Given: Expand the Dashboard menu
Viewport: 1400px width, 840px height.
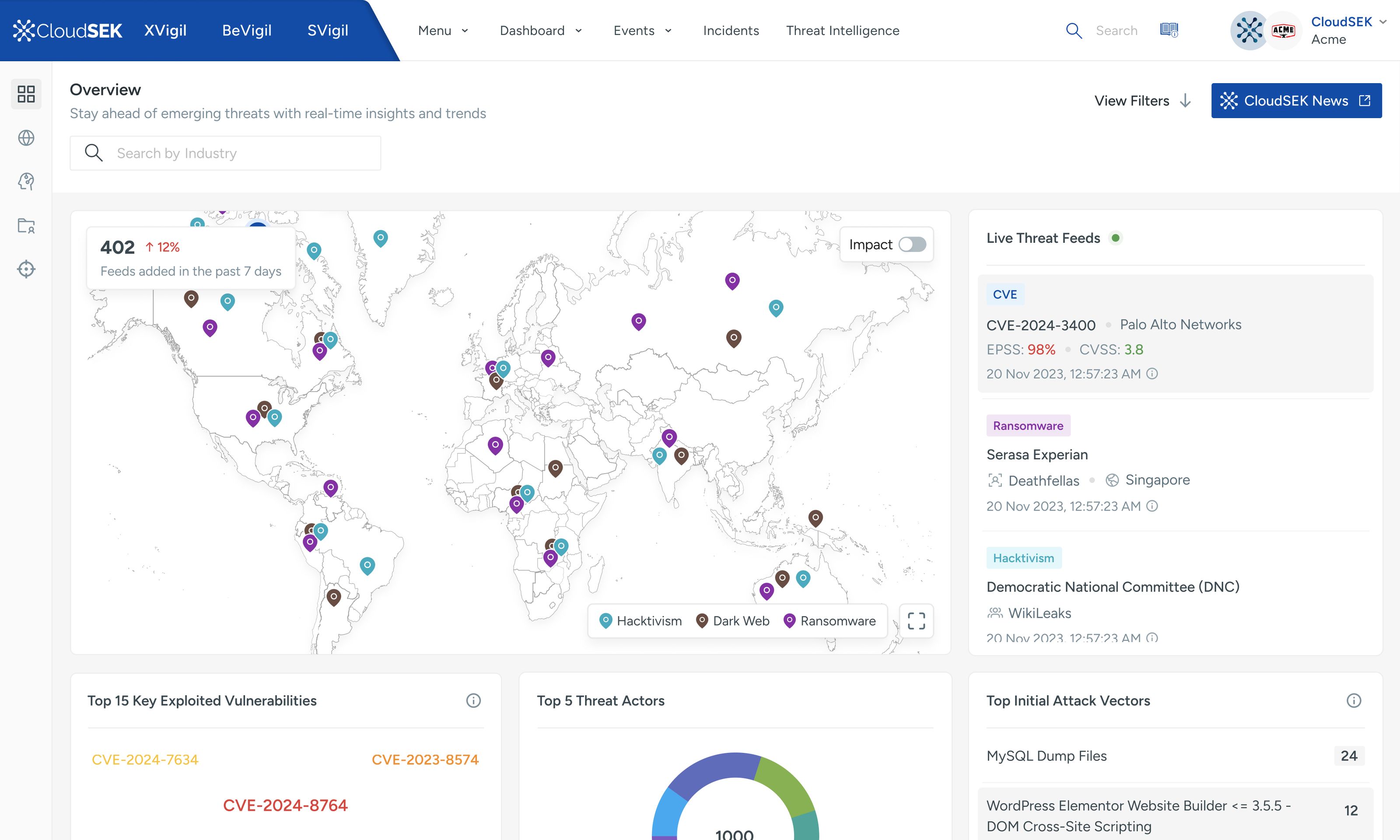Looking at the screenshot, I should (541, 31).
